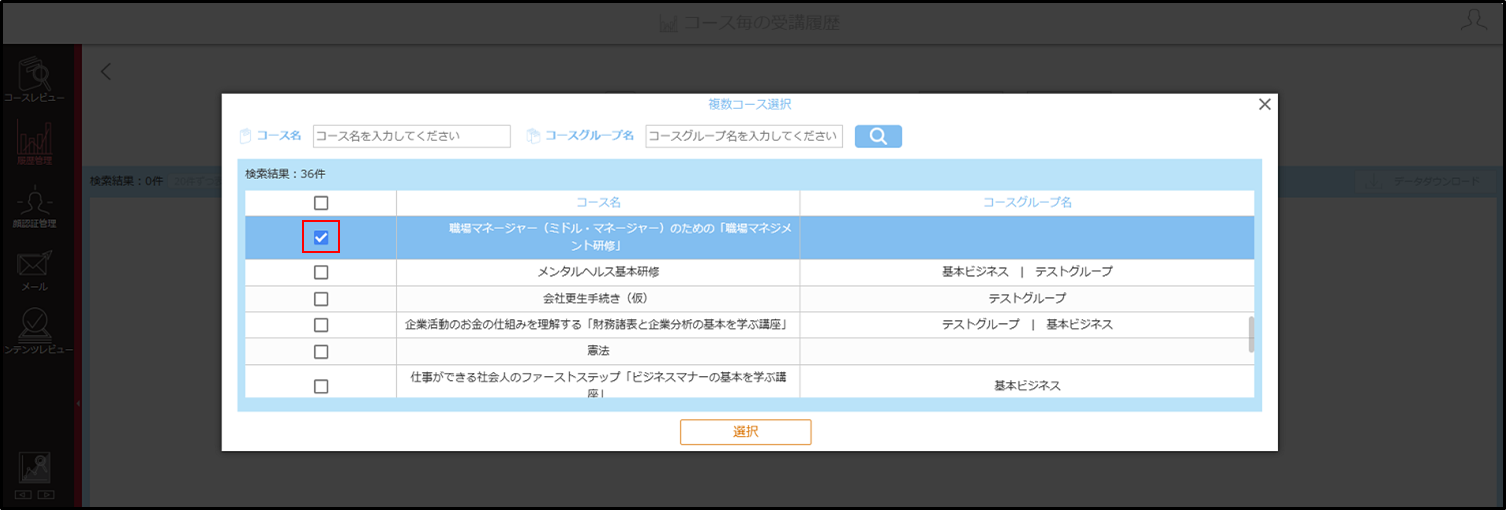Screen dimensions: 1506x510
Task: Click the search magnifier button in dialog
Action: pos(878,136)
